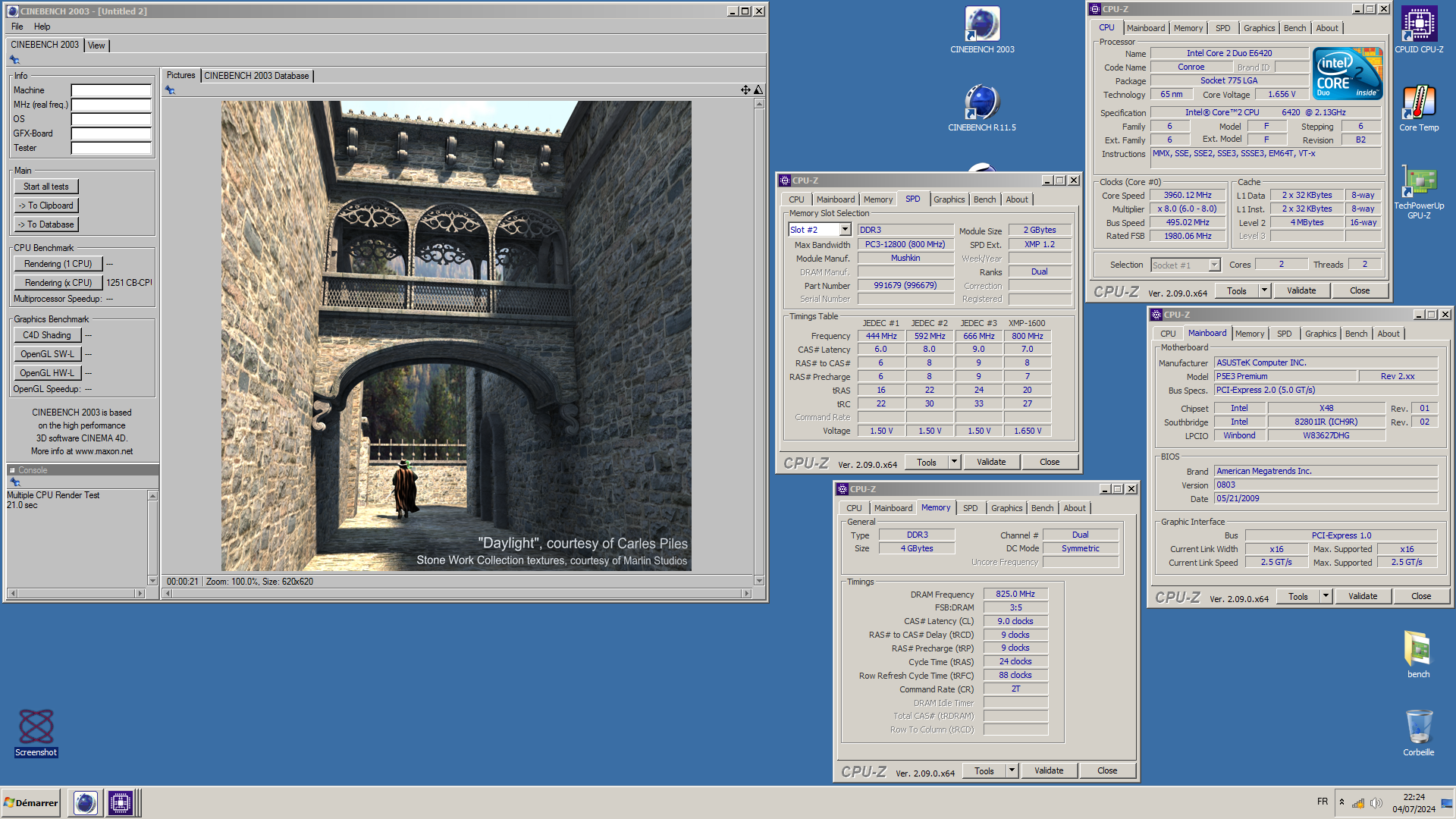Click the Machine input field

click(x=111, y=90)
